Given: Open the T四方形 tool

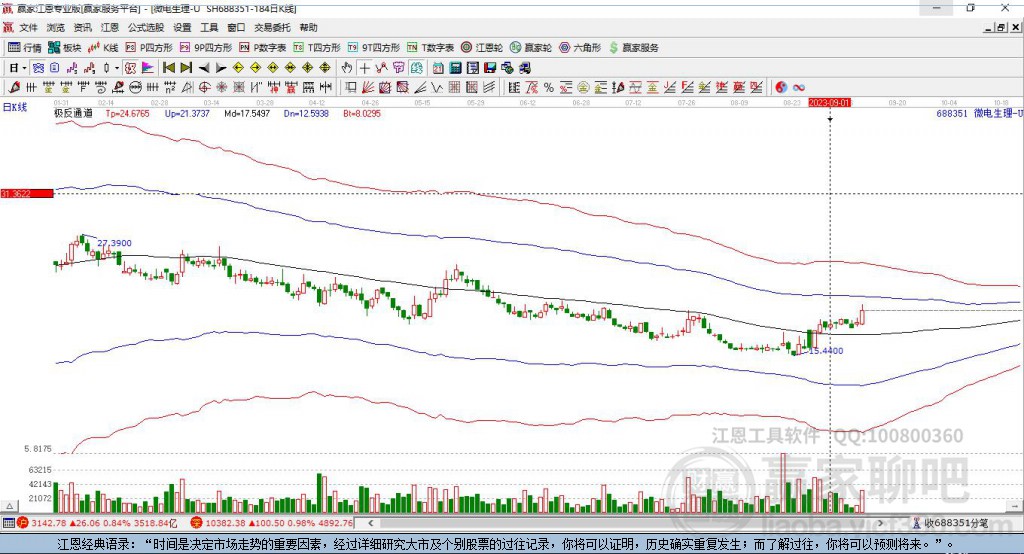Looking at the screenshot, I should point(317,48).
